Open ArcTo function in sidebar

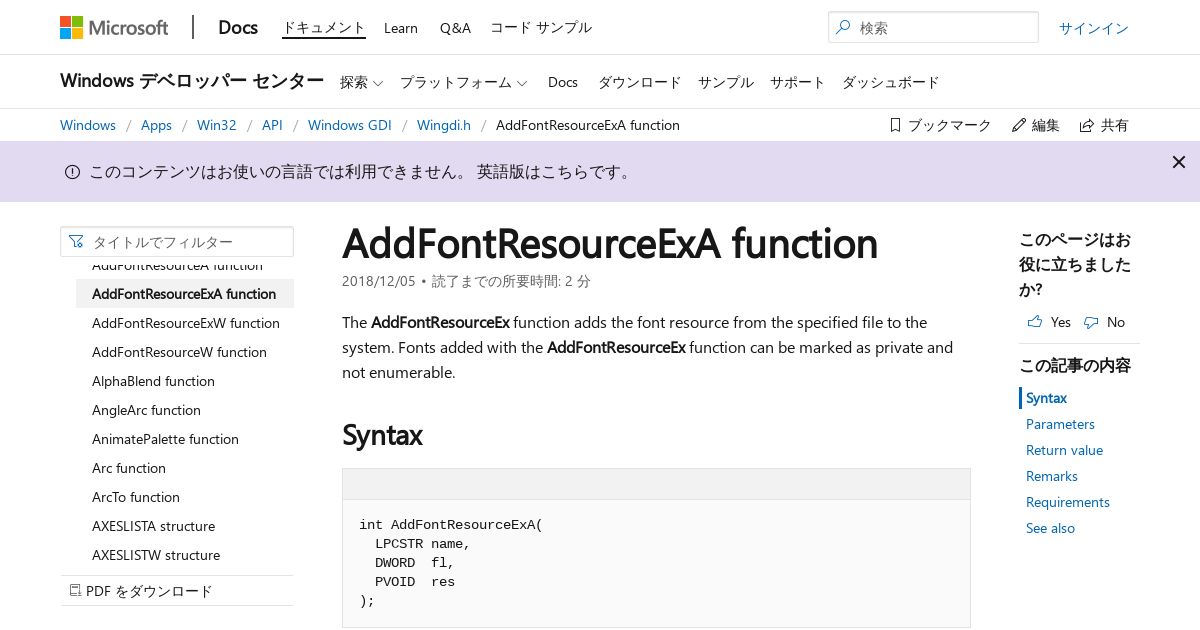[x=136, y=497]
